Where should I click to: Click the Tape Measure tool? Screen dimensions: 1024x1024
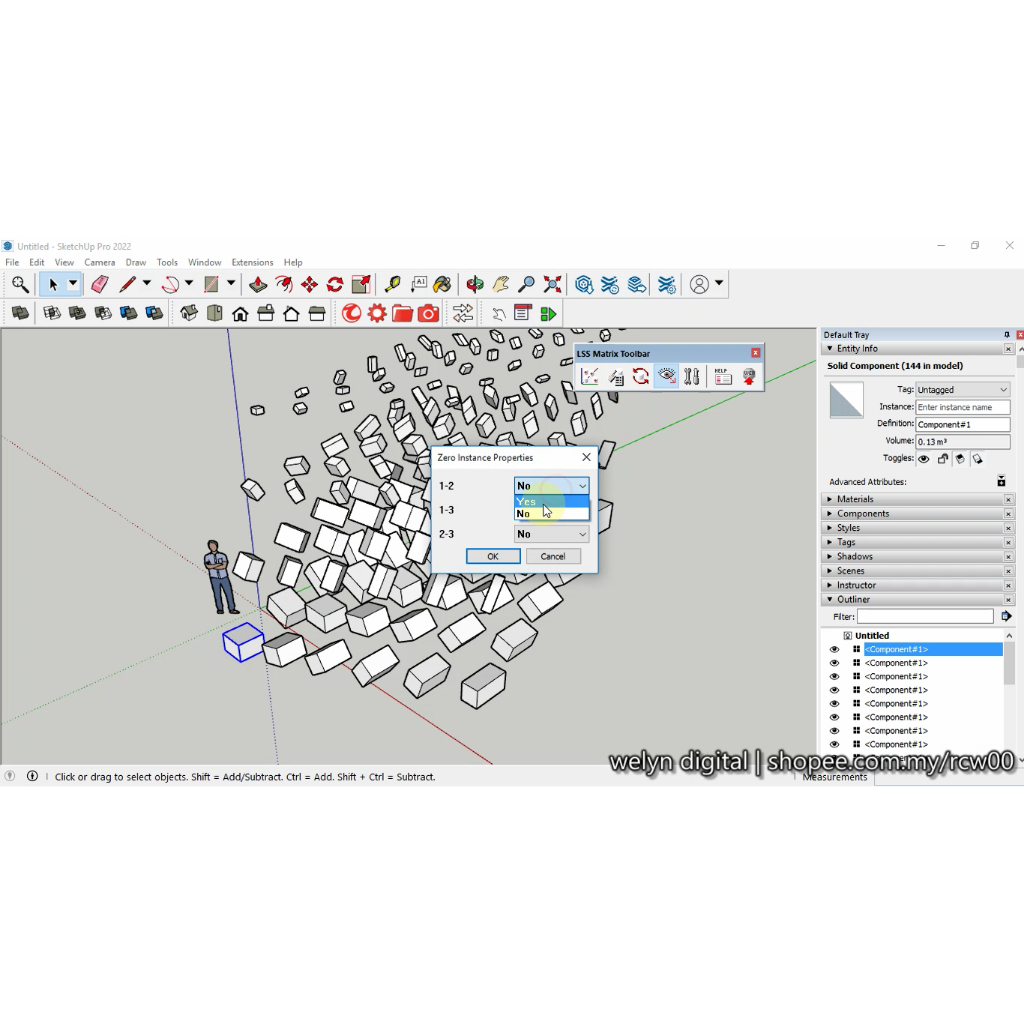(392, 285)
